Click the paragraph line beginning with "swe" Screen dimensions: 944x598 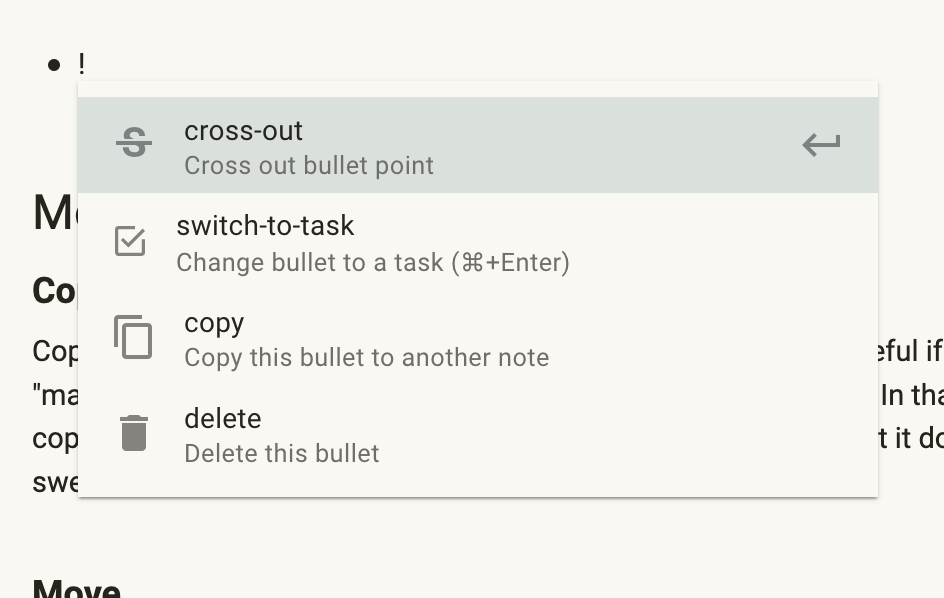click(55, 483)
